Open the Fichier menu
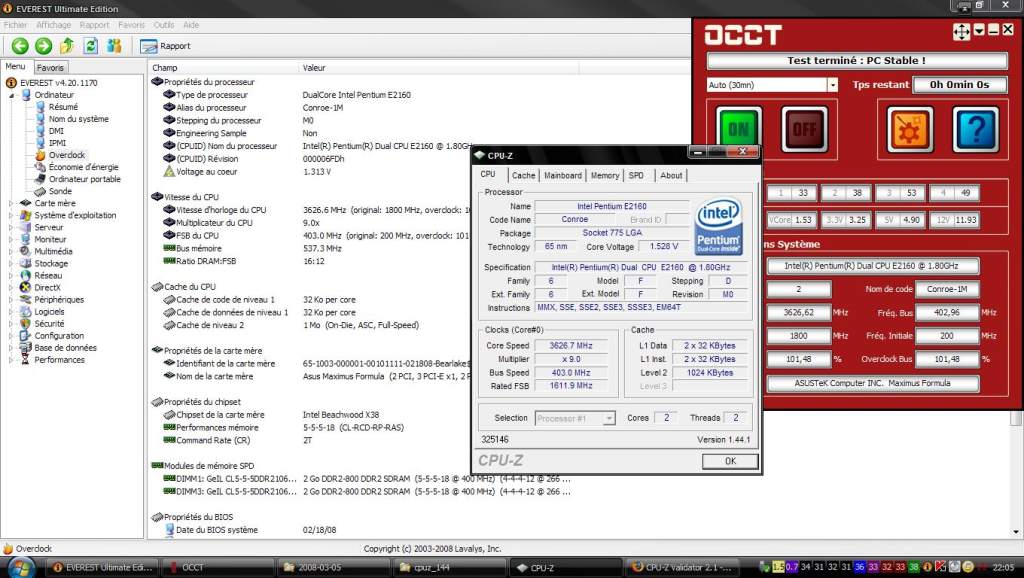 (16, 25)
